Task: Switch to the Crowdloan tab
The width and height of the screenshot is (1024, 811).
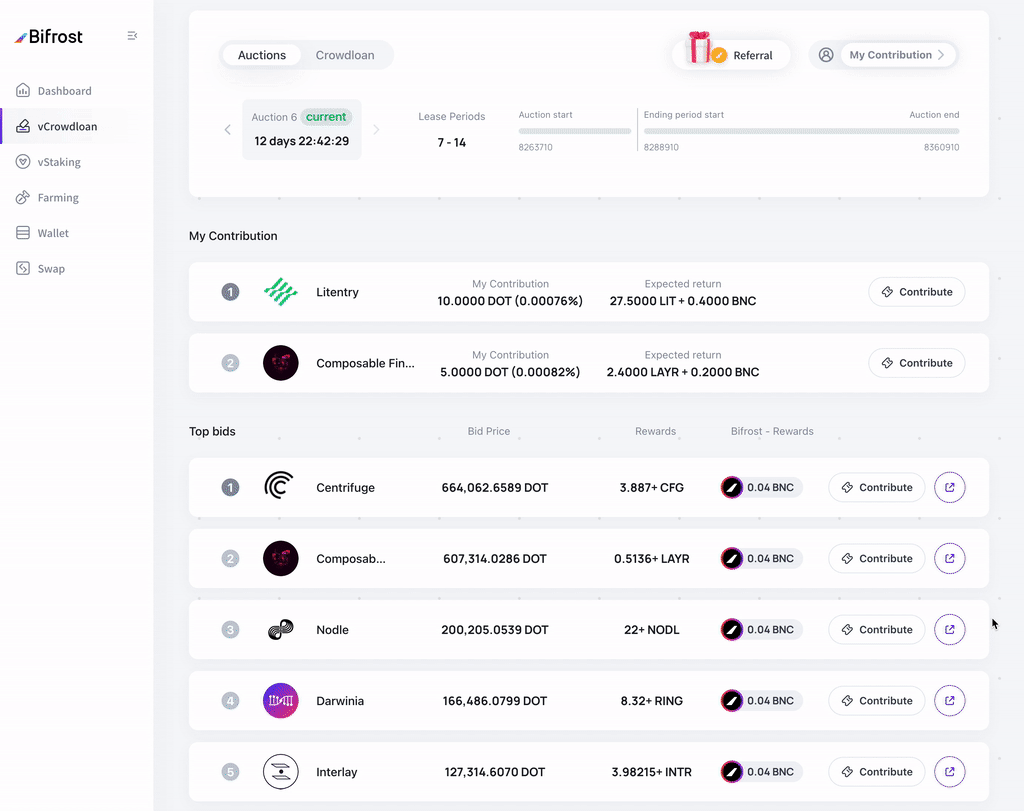Action: (x=345, y=55)
